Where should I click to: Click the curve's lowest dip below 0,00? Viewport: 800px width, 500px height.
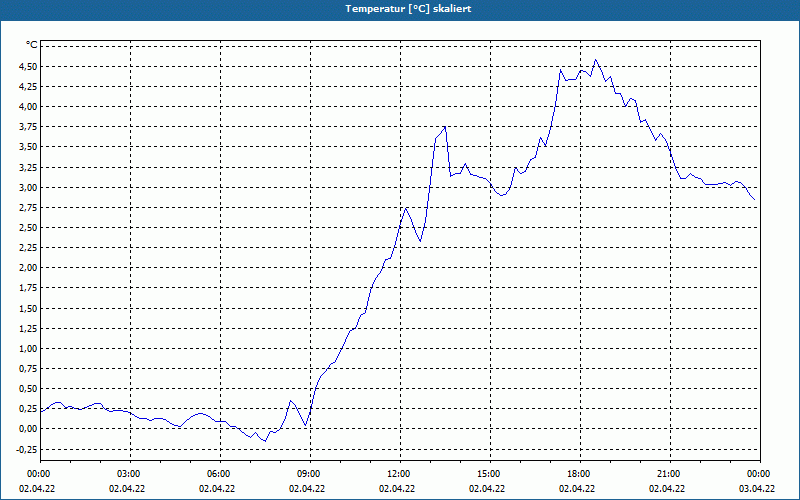tap(265, 441)
